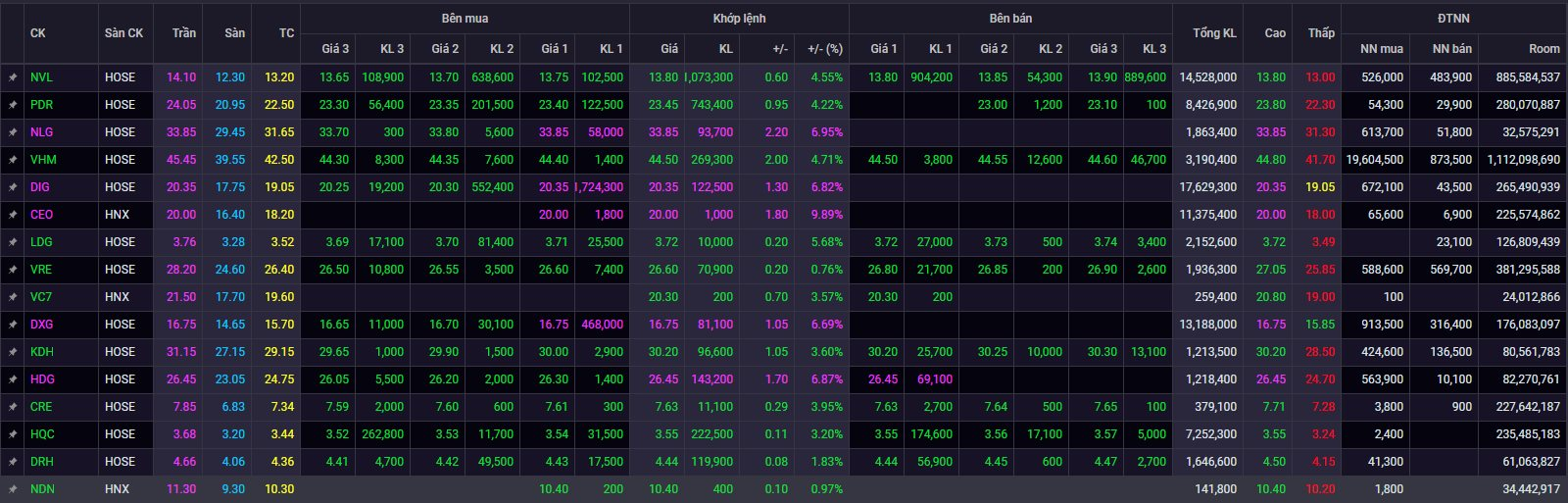Screen dimensions: 1568x503
Task: Click the pin icon next to CEO
Action: pos(13,215)
